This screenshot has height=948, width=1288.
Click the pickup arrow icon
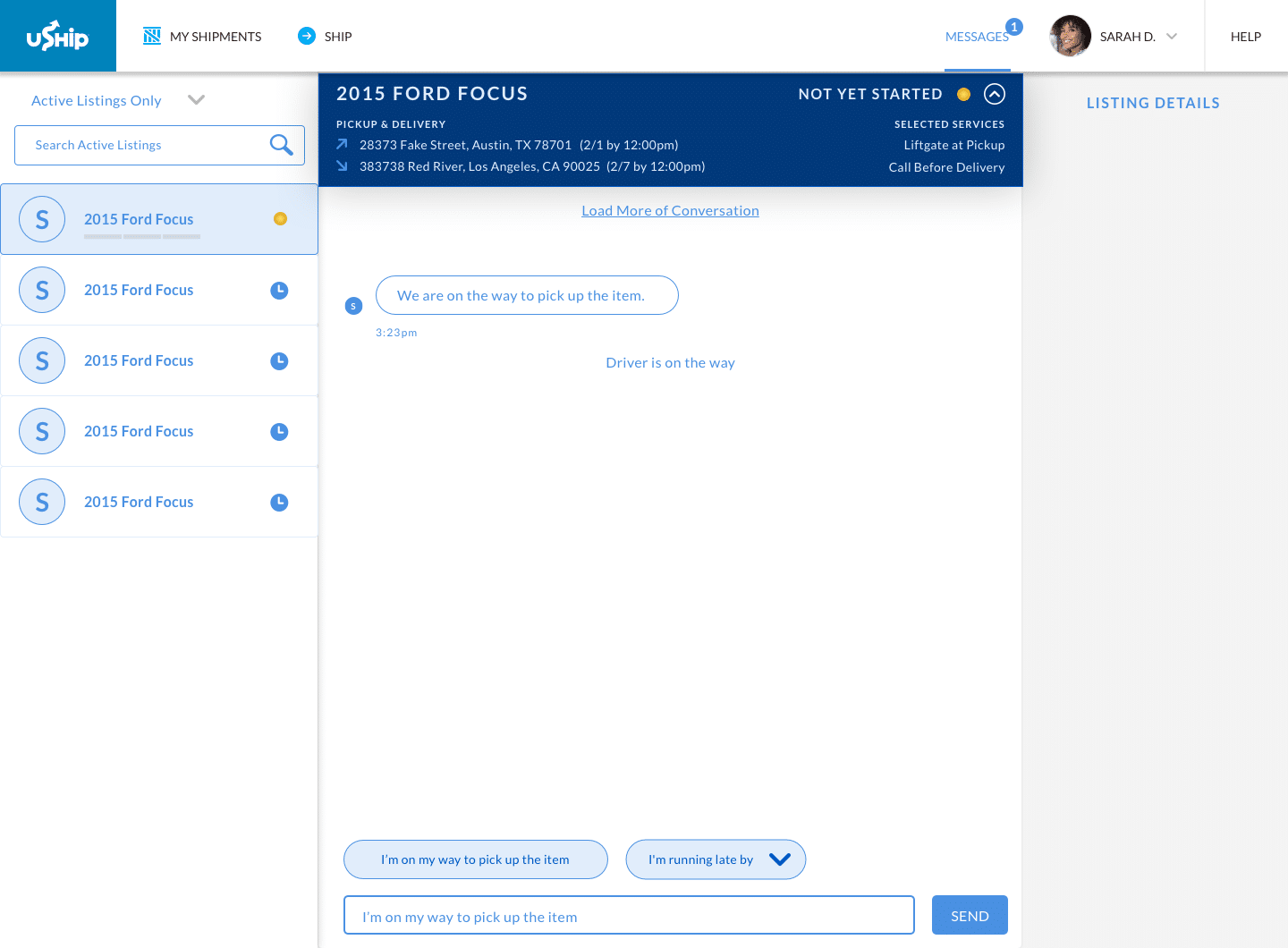(342, 144)
